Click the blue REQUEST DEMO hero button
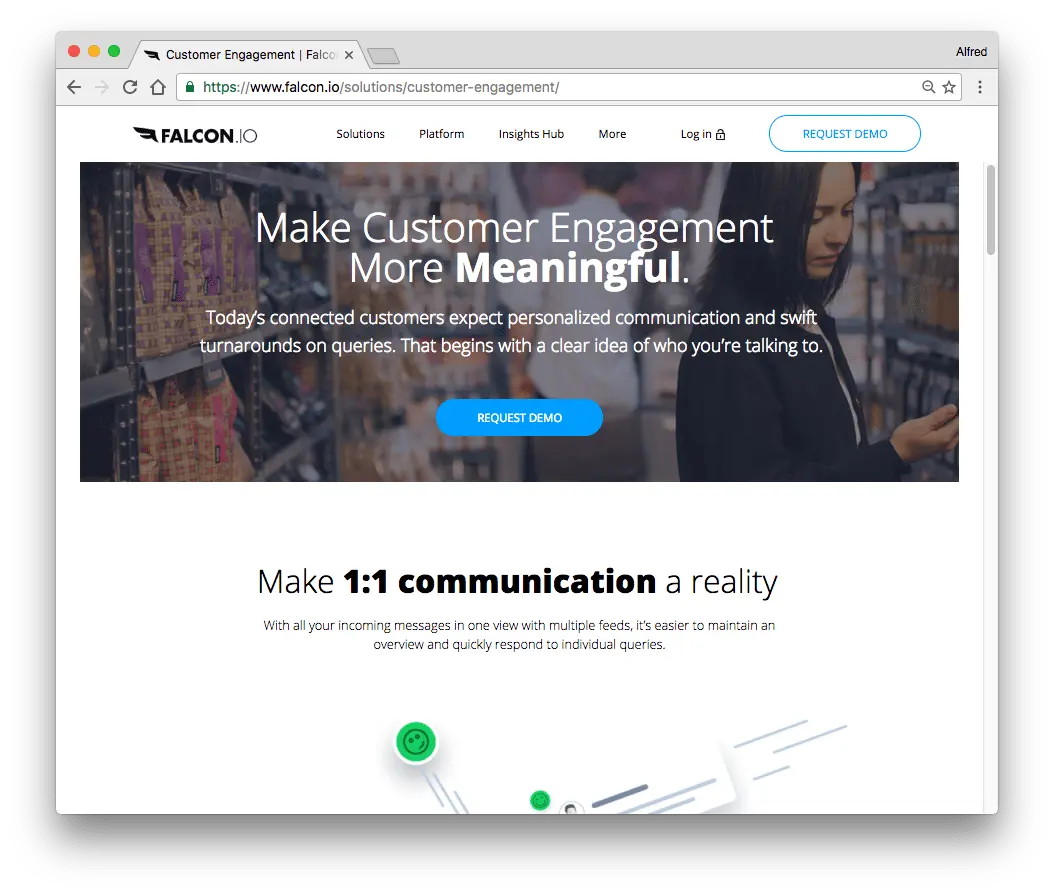Screen dimensions: 1054x894 519,417
